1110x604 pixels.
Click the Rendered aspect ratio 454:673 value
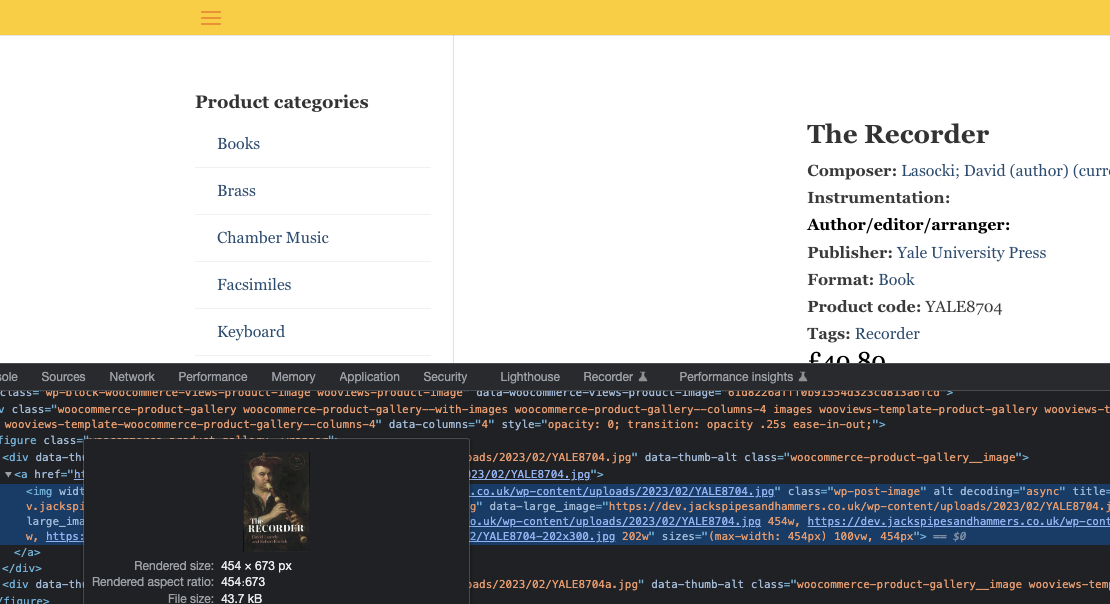click(243, 582)
